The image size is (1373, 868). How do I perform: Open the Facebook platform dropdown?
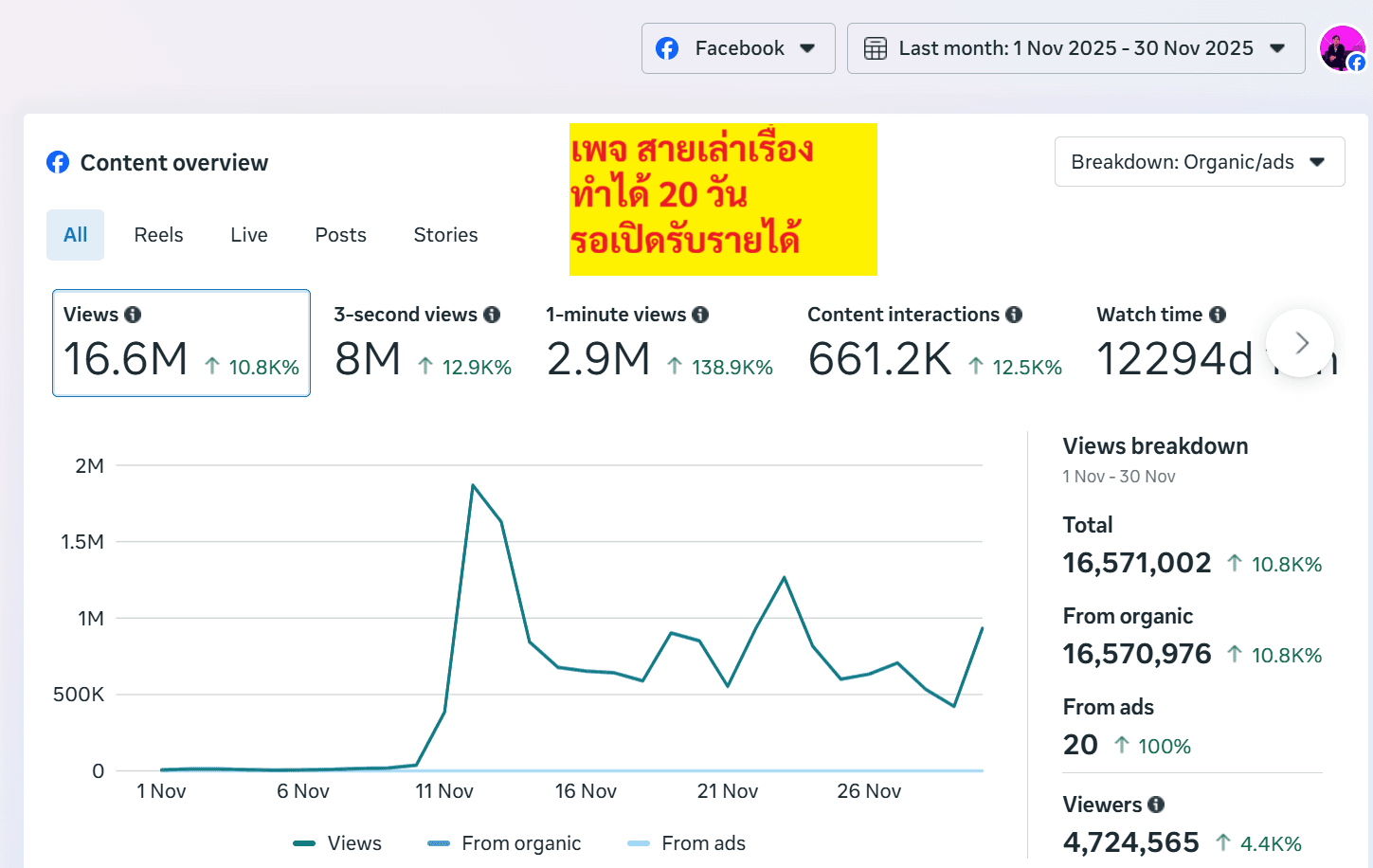click(737, 48)
